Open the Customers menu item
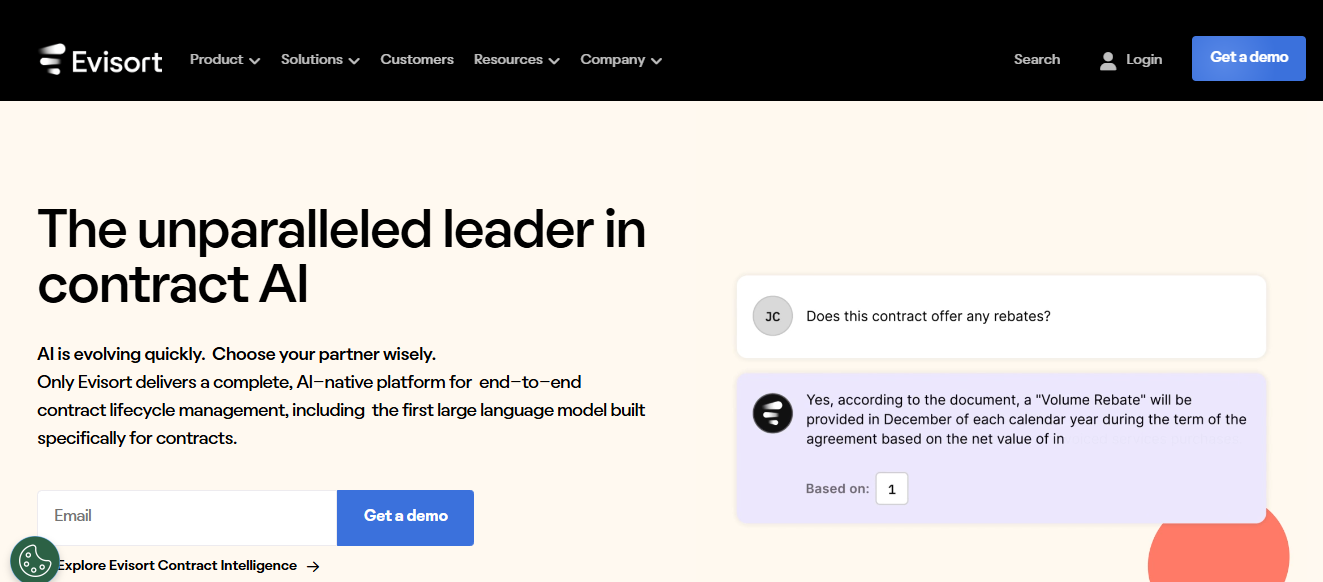The image size is (1323, 582). 417,59
